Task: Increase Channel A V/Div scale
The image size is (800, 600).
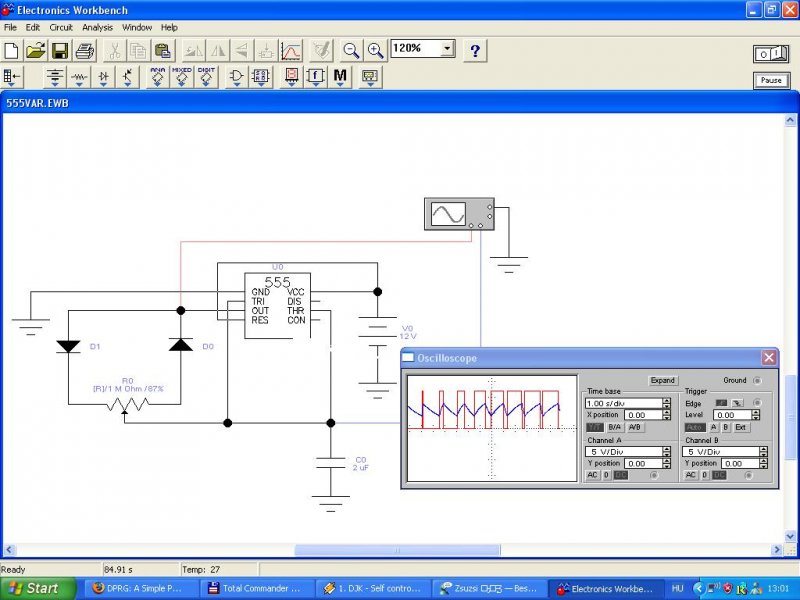Action: coord(667,449)
